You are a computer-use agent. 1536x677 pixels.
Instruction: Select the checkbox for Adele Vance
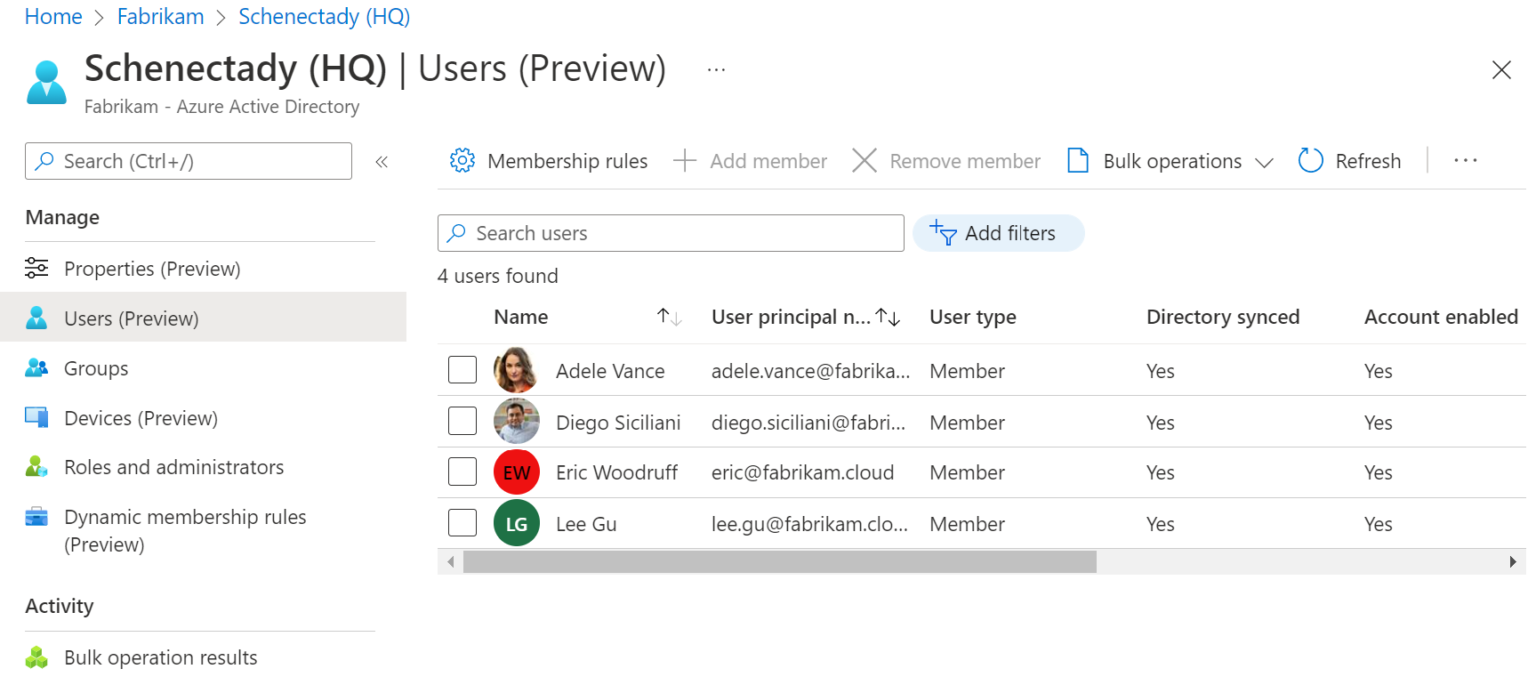(462, 370)
